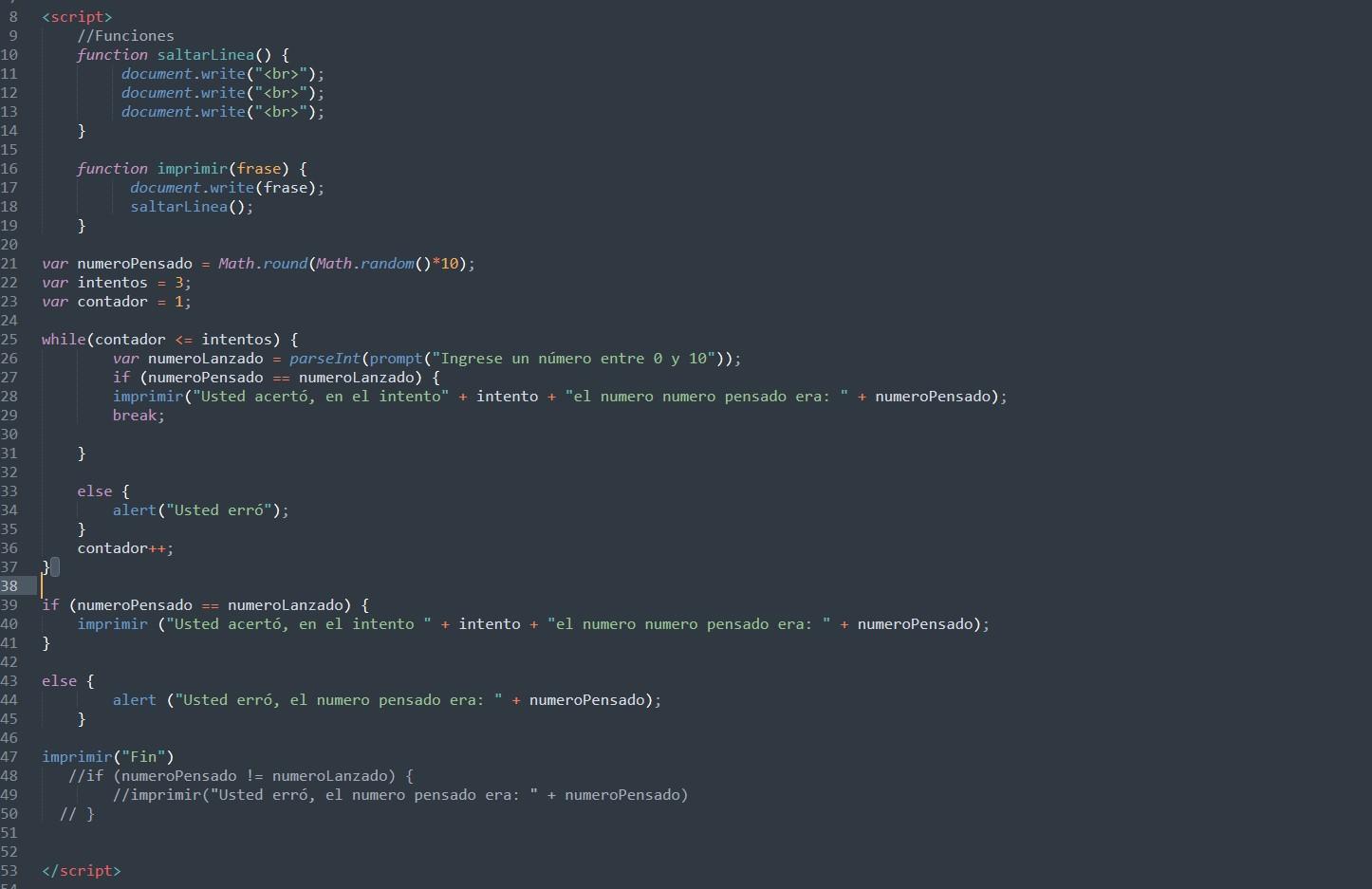Click line number 38 in the gutter
The image size is (1372, 889).
(x=9, y=586)
